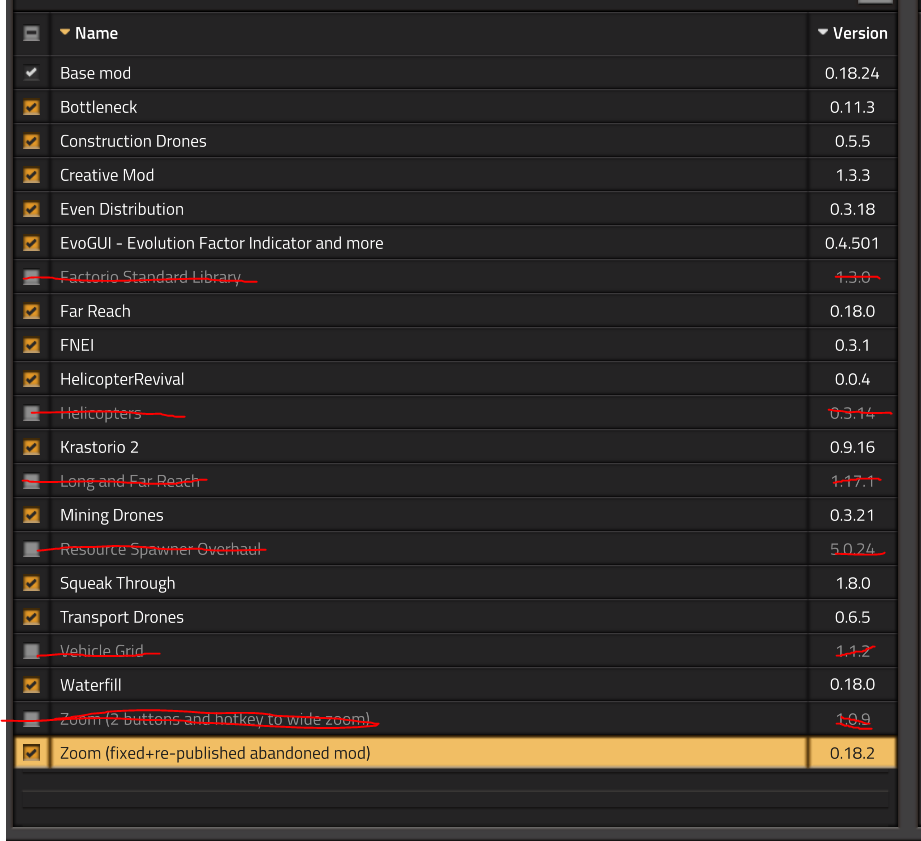Toggle the Waterfill mod checkbox
Image resolution: width=921 pixels, height=841 pixels.
[32, 685]
